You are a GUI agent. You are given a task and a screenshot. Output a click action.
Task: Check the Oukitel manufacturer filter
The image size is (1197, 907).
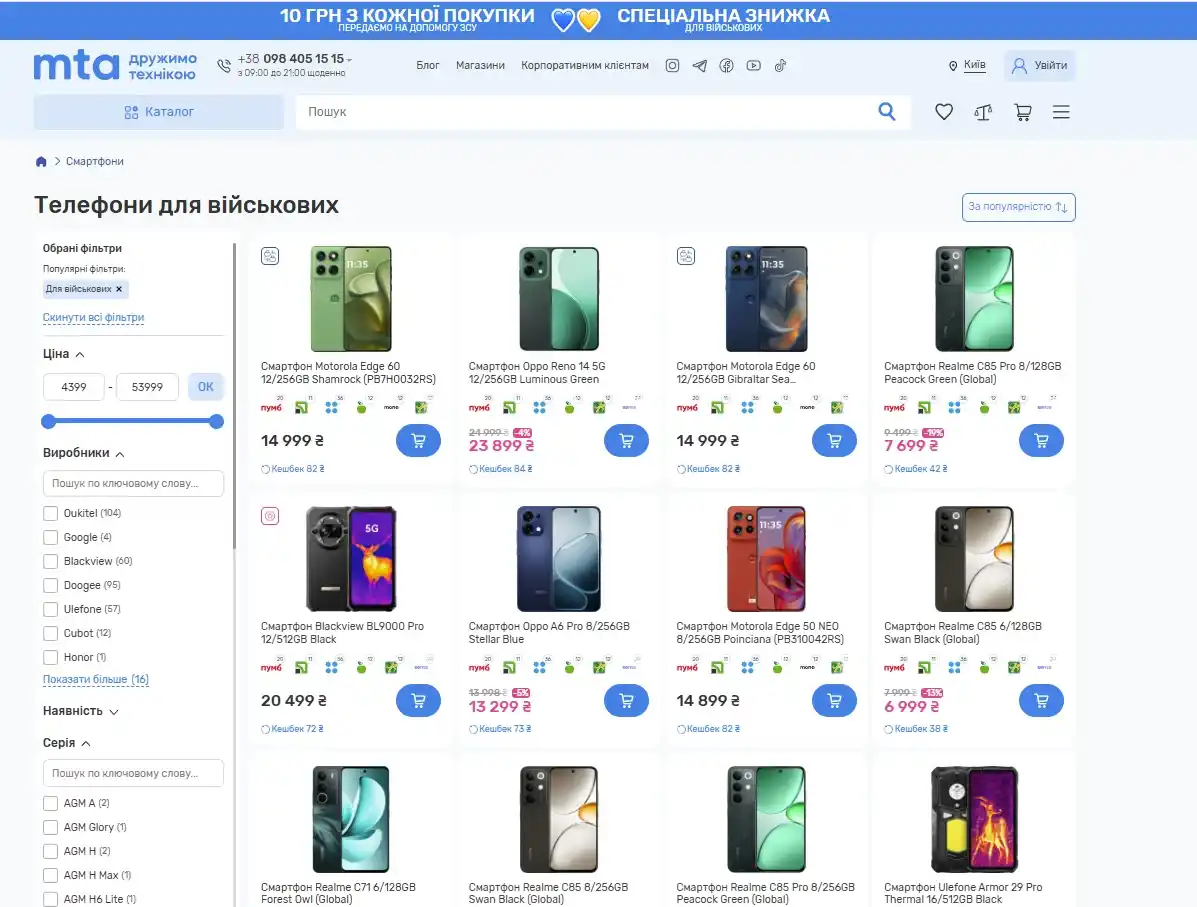coord(50,512)
